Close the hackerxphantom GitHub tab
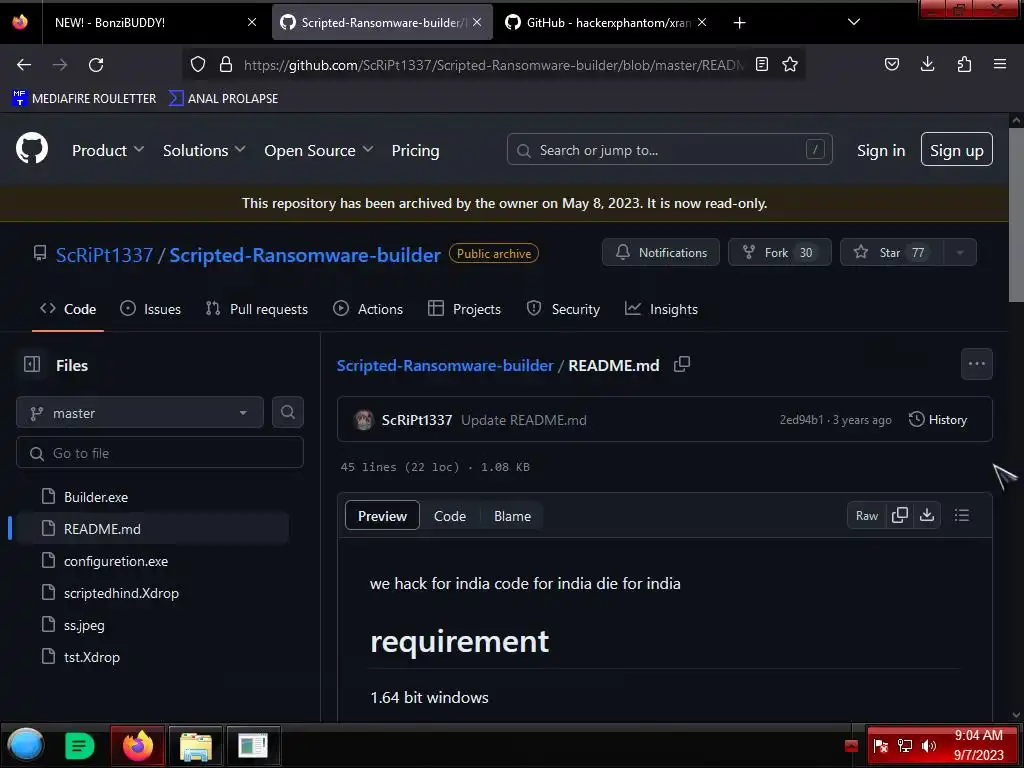The width and height of the screenshot is (1024, 768). click(x=702, y=22)
